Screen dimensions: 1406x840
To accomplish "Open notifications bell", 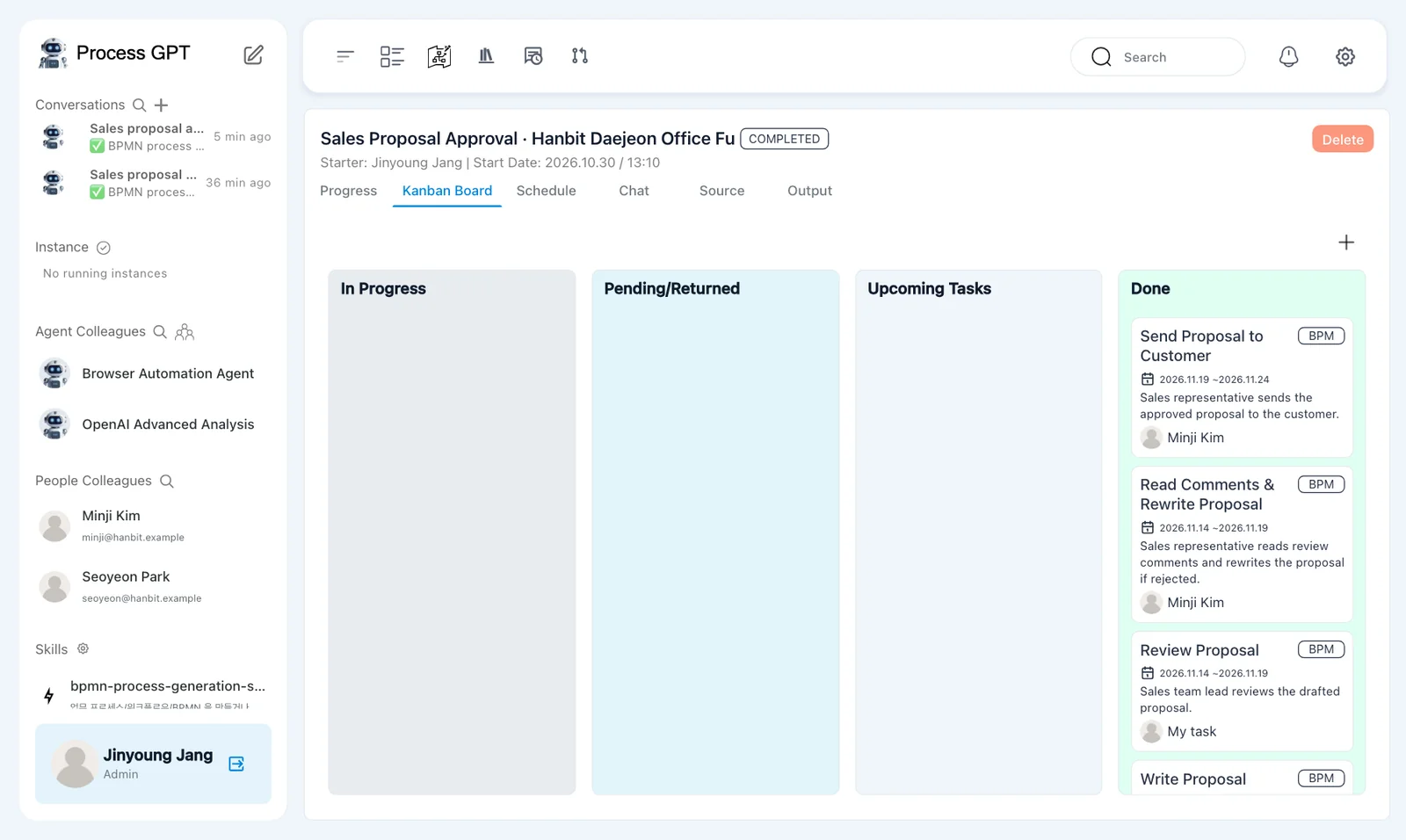I will [x=1288, y=56].
